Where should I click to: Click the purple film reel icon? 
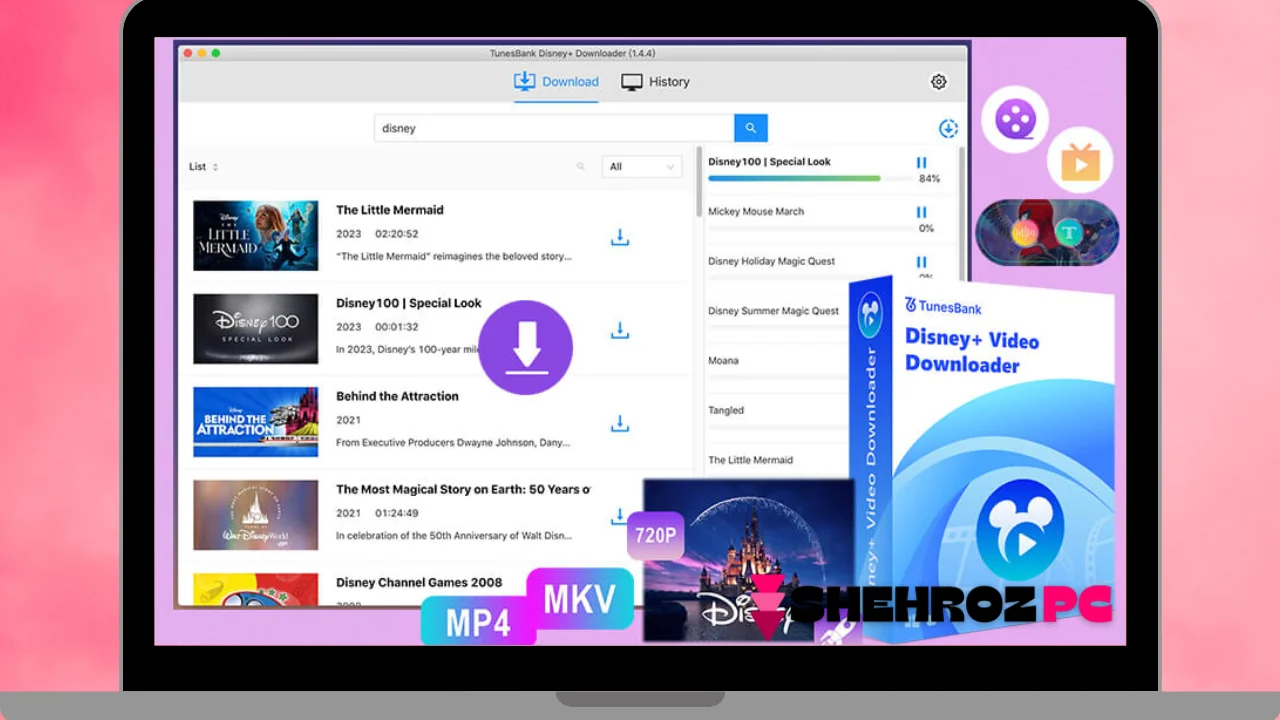[1015, 119]
